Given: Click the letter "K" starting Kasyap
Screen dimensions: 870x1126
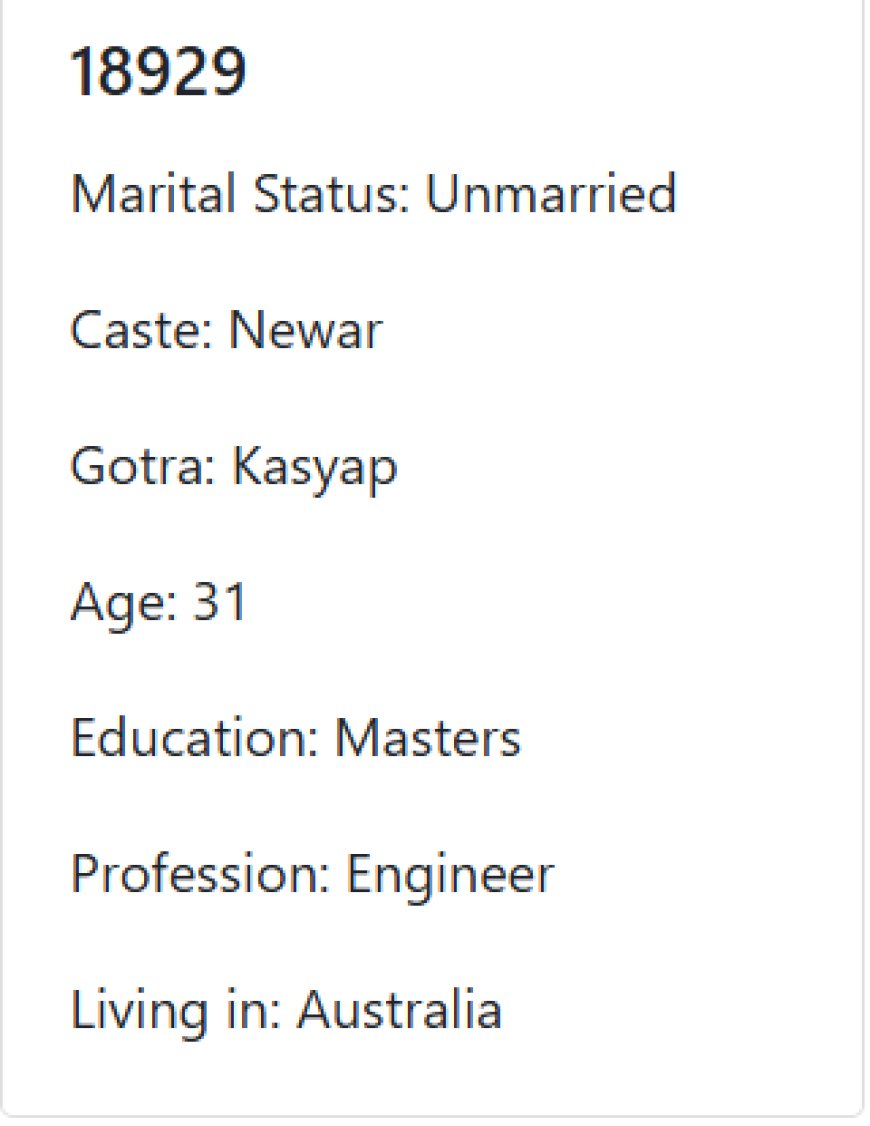Looking at the screenshot, I should pos(248,467).
